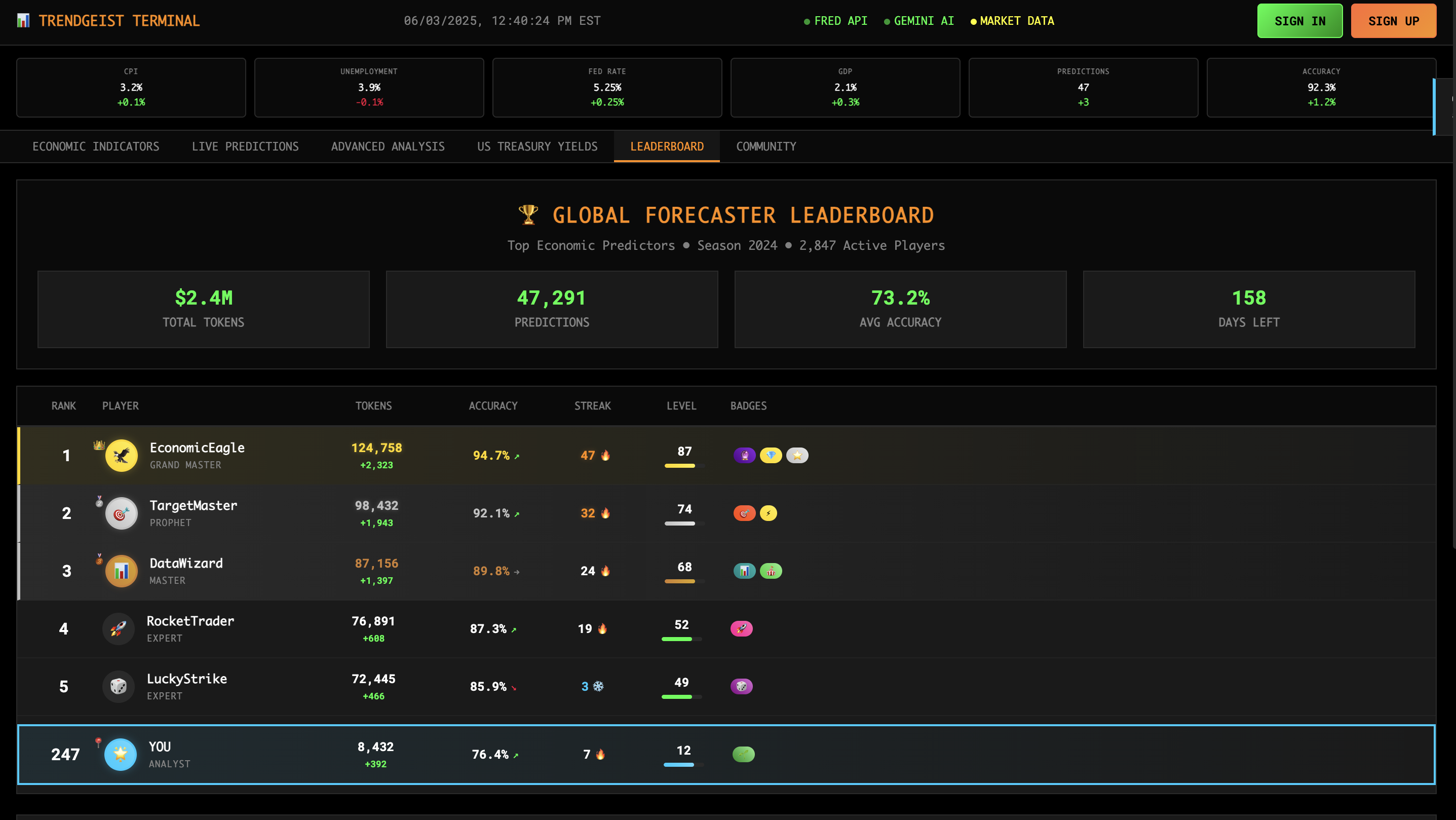This screenshot has width=1456, height=820.
Task: Click the Market Data status indicator
Action: point(1012,21)
